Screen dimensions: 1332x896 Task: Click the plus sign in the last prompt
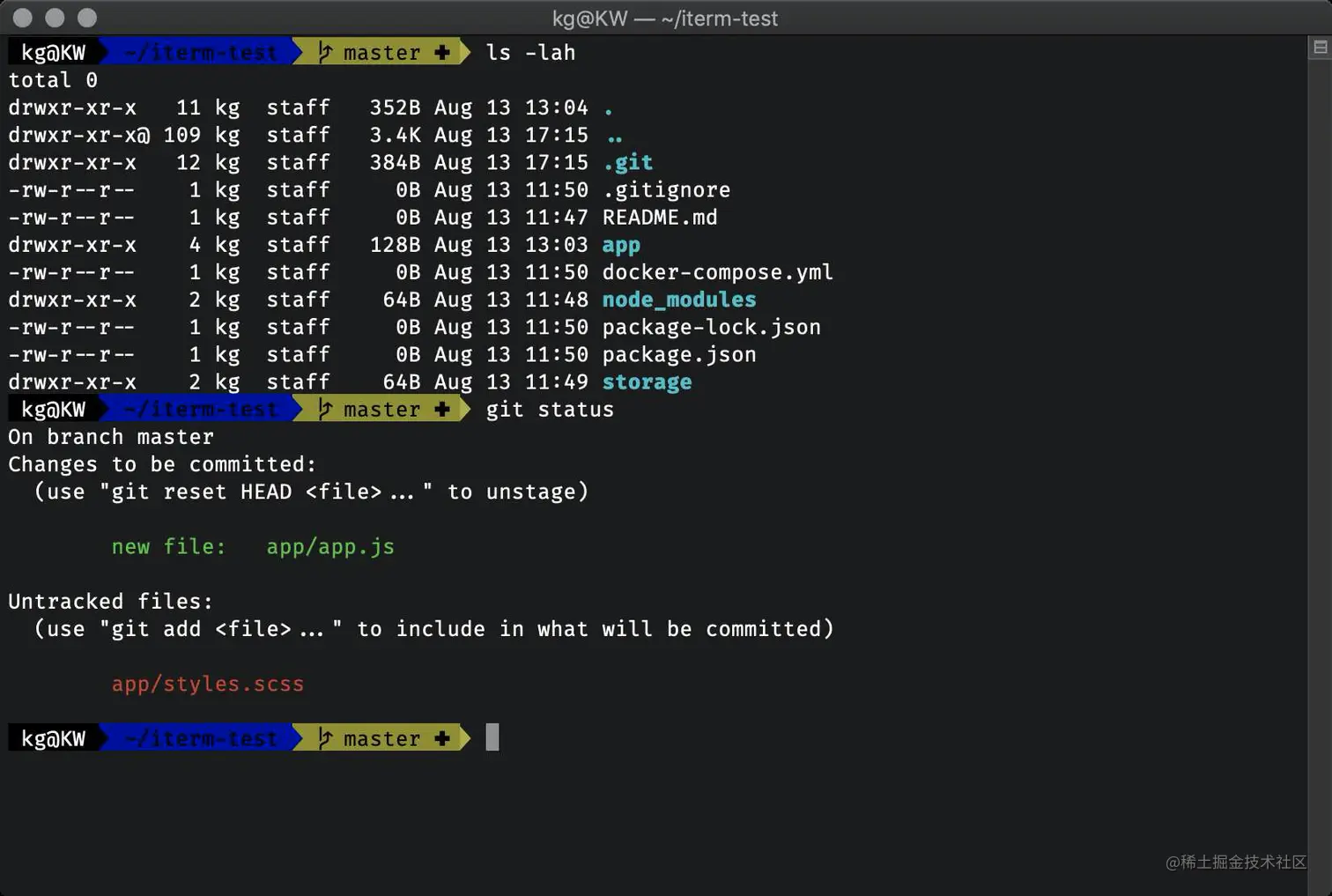click(442, 737)
